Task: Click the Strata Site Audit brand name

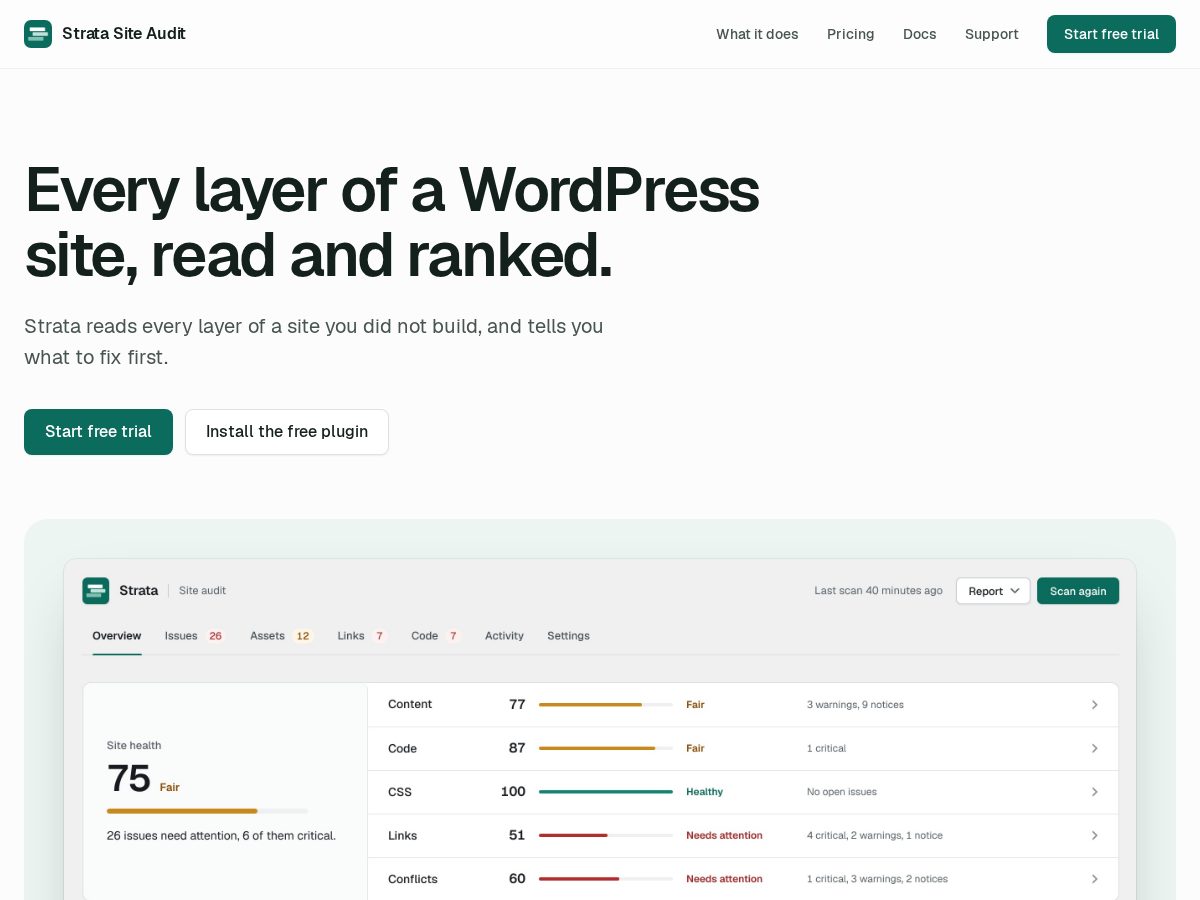Action: point(124,34)
